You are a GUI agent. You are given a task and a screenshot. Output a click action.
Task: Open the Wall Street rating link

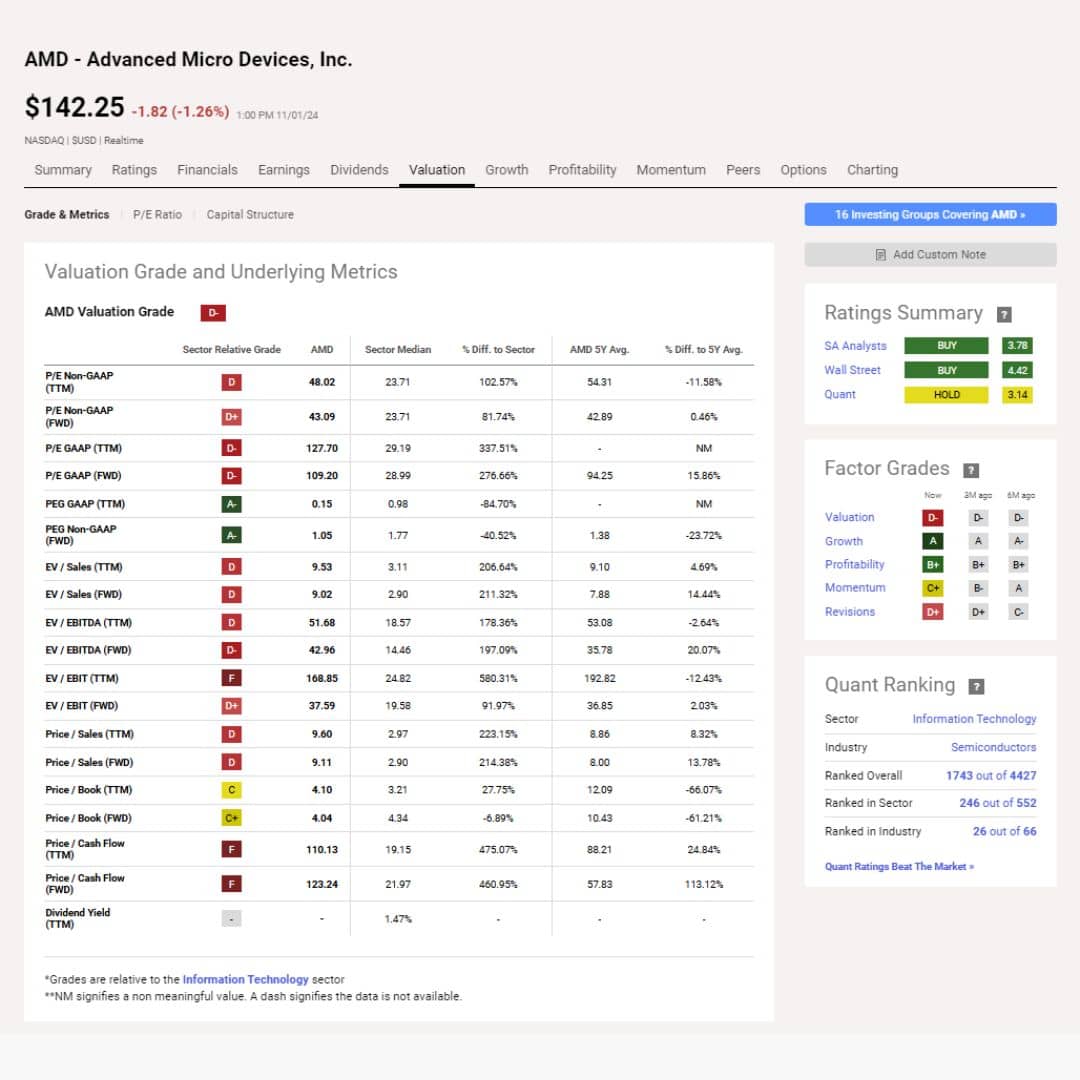pyautogui.click(x=852, y=371)
